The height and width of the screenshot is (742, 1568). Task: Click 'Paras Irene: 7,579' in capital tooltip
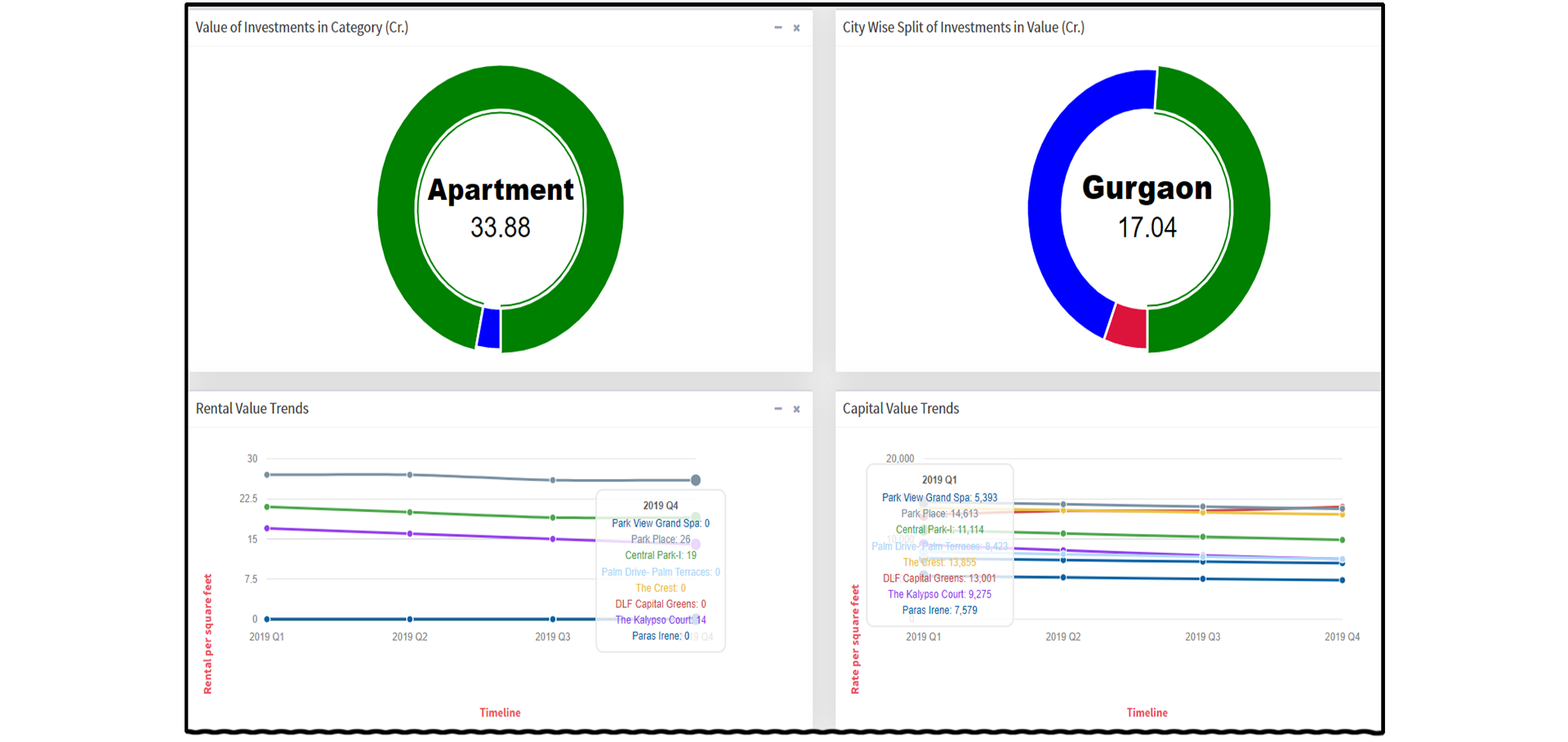[x=939, y=611]
